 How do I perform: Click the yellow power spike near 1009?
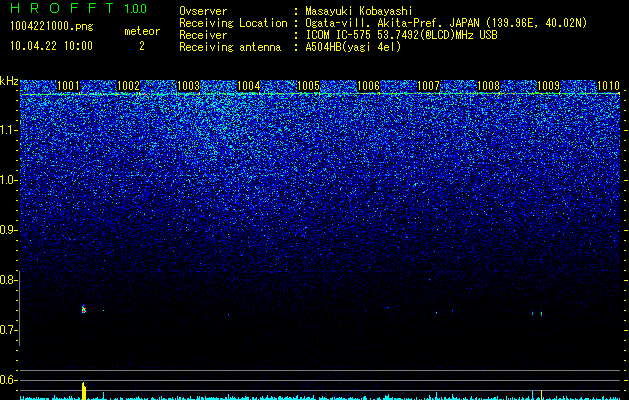coord(541,394)
